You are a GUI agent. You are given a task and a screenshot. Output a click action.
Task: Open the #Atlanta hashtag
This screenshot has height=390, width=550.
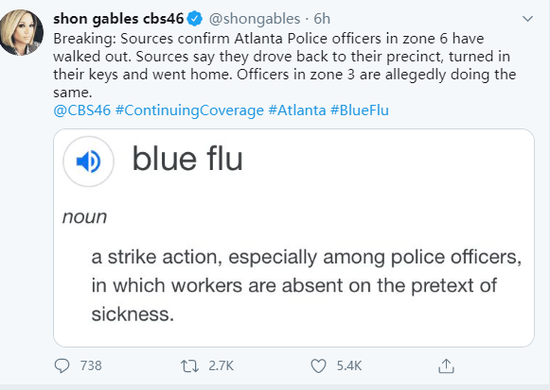[297, 110]
